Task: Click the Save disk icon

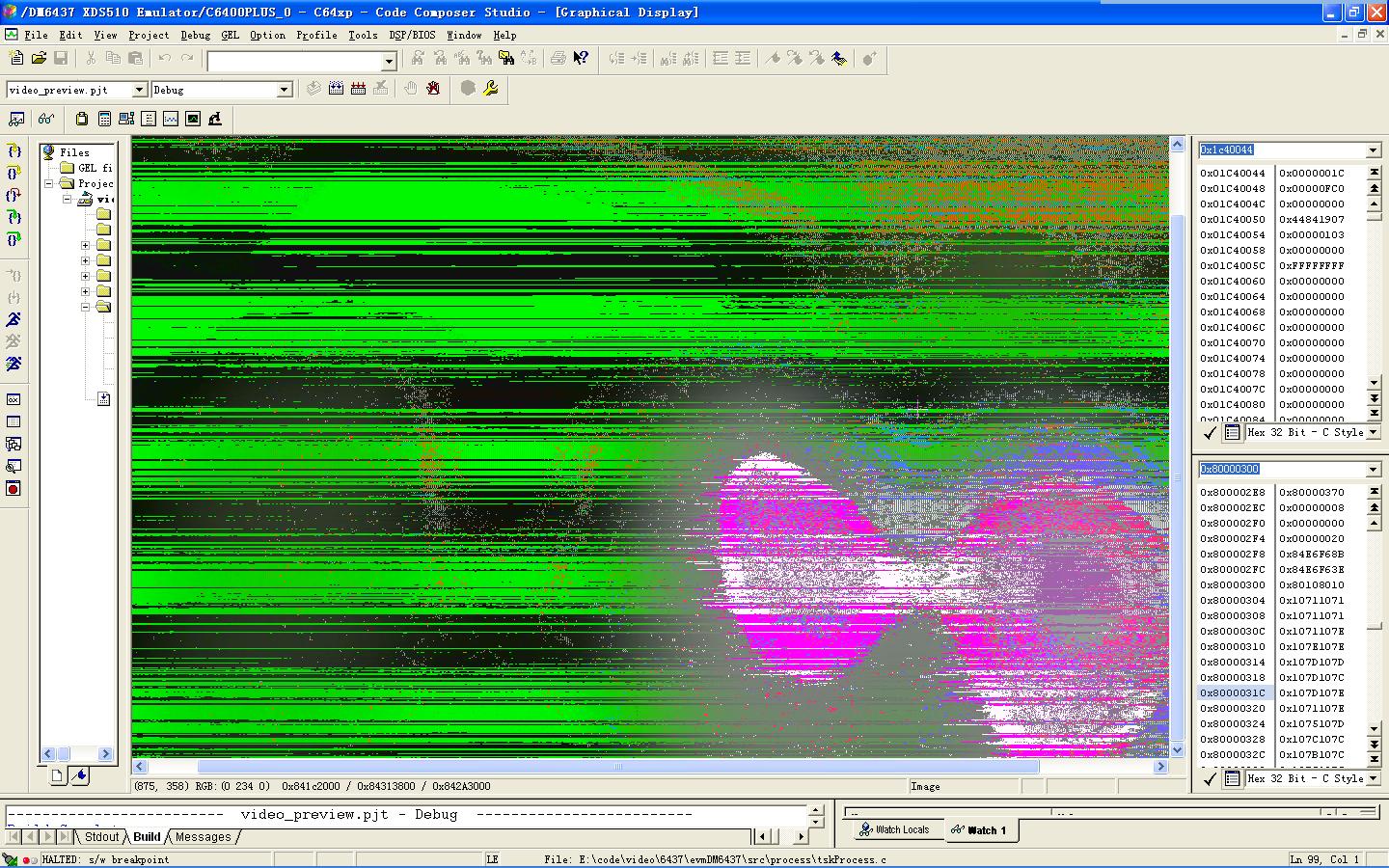Action: [x=61, y=59]
